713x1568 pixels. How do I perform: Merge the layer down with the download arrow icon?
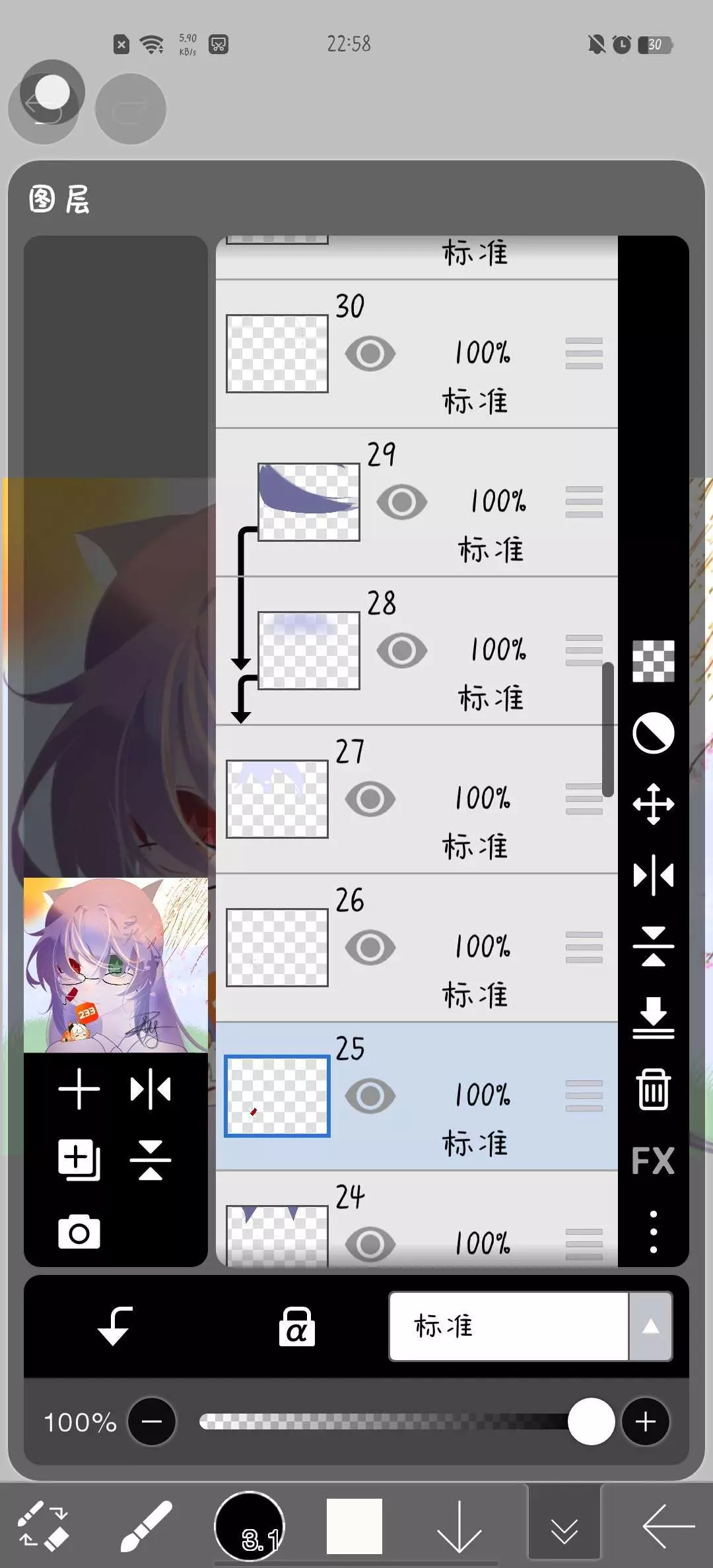[654, 1018]
